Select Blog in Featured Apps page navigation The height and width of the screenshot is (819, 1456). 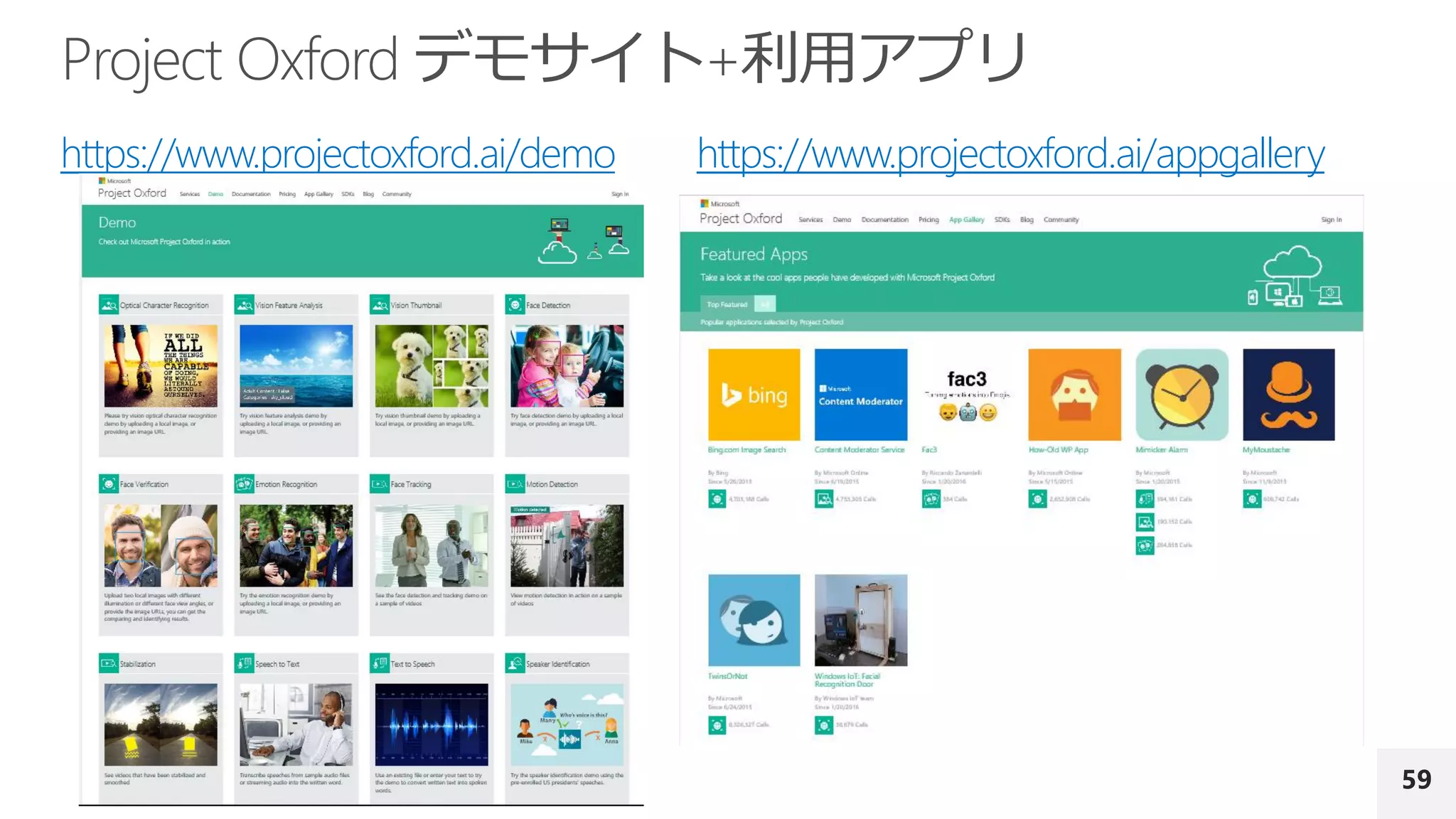(x=1027, y=220)
